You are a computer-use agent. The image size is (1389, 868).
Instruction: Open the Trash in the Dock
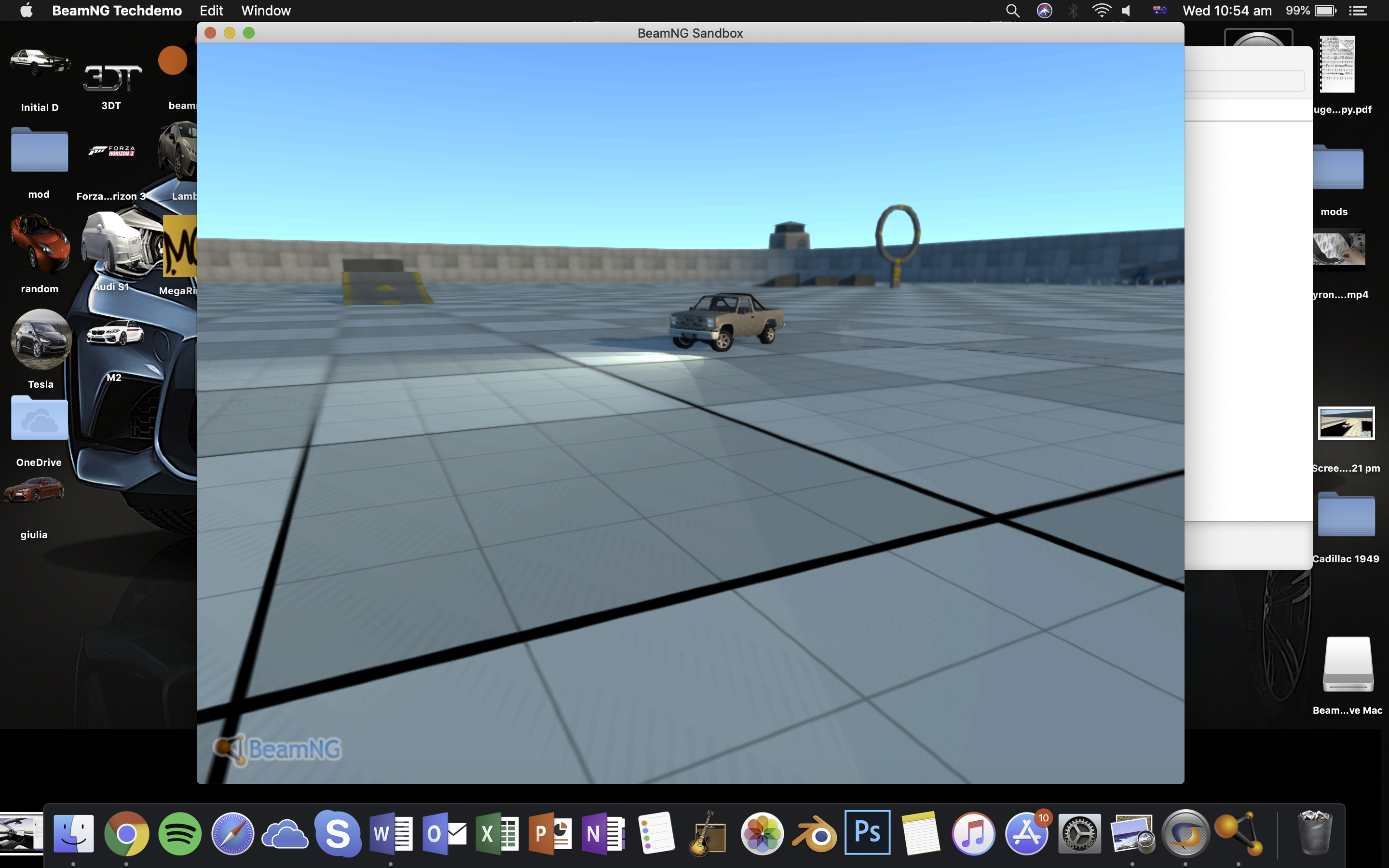(1314, 833)
